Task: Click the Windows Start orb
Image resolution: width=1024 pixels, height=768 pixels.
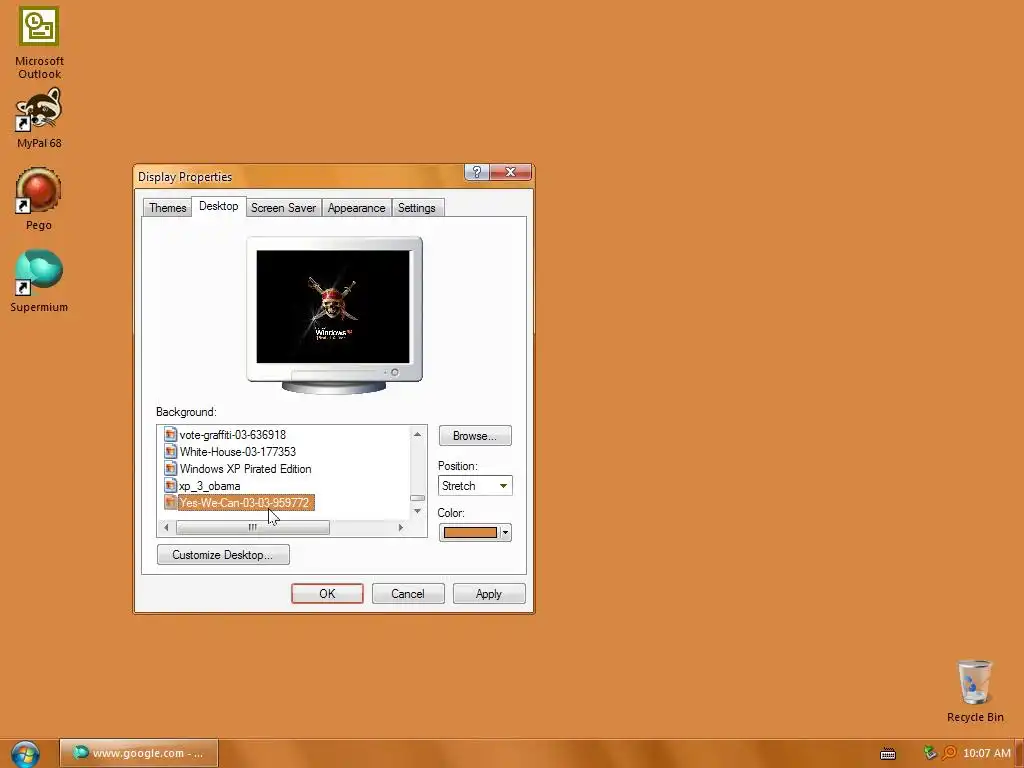Action: click(25, 754)
